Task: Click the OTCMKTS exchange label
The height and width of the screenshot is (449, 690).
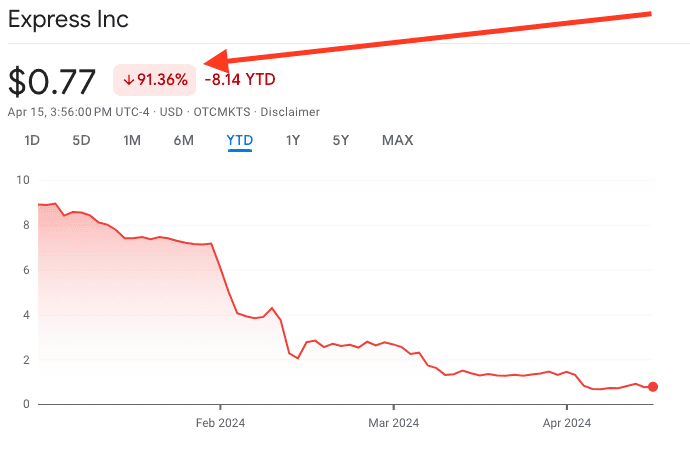Action: pyautogui.click(x=222, y=112)
